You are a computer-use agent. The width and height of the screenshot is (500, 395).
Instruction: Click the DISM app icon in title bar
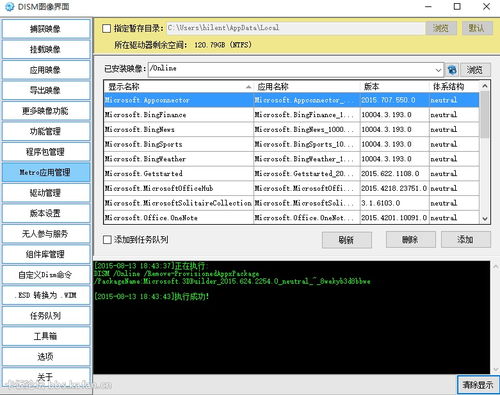point(10,6)
